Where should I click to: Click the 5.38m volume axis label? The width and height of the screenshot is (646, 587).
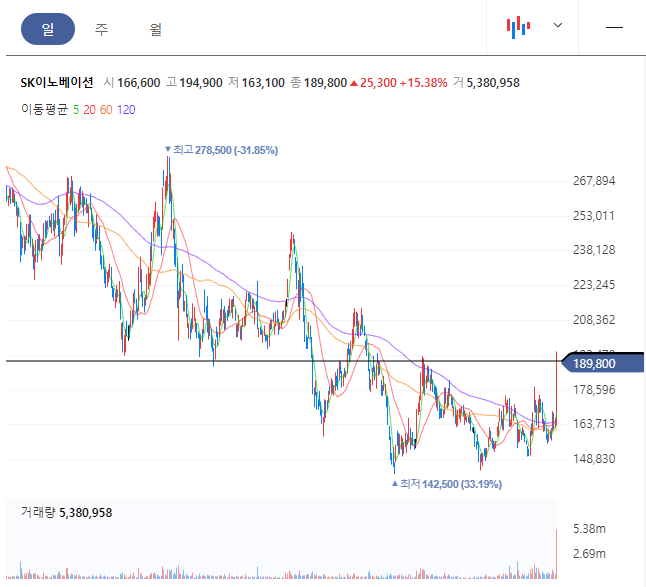point(589,529)
